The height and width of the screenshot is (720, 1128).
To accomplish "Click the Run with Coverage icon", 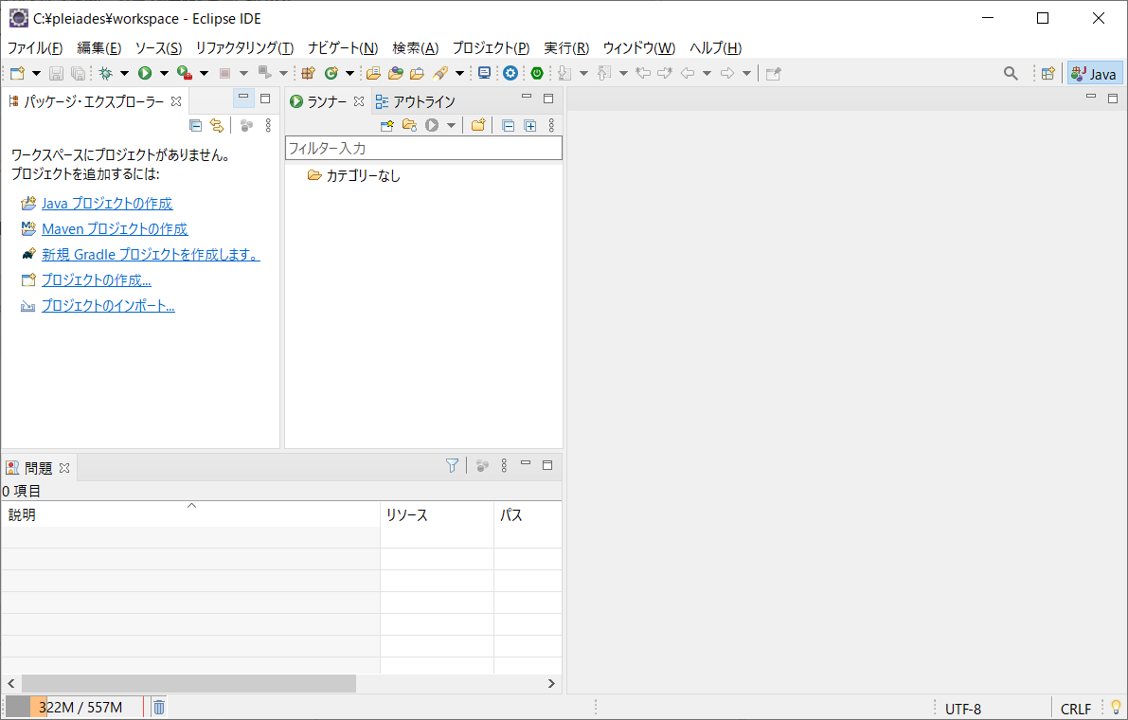I will [x=185, y=73].
